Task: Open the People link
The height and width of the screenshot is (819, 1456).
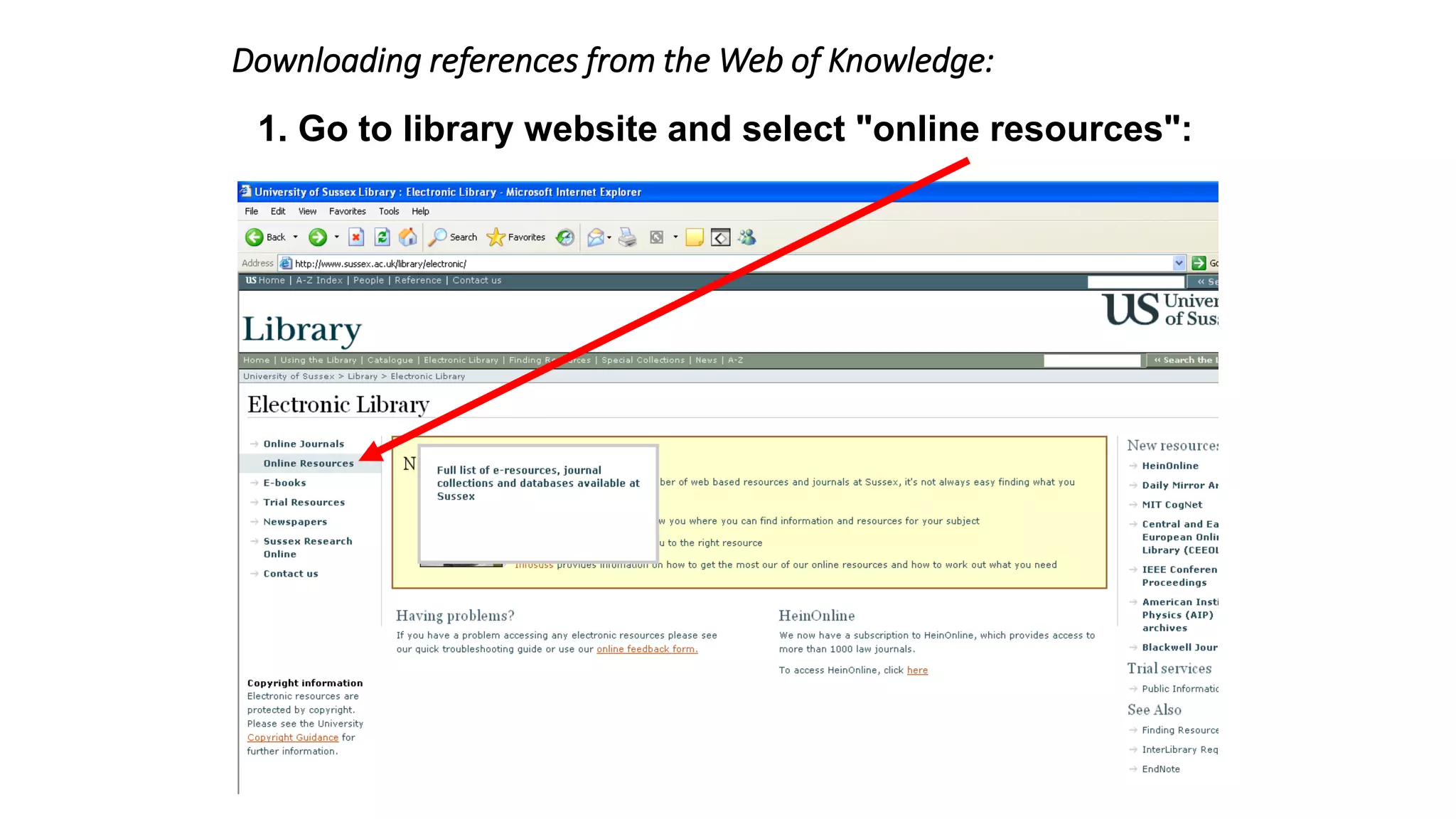Action: [x=368, y=280]
